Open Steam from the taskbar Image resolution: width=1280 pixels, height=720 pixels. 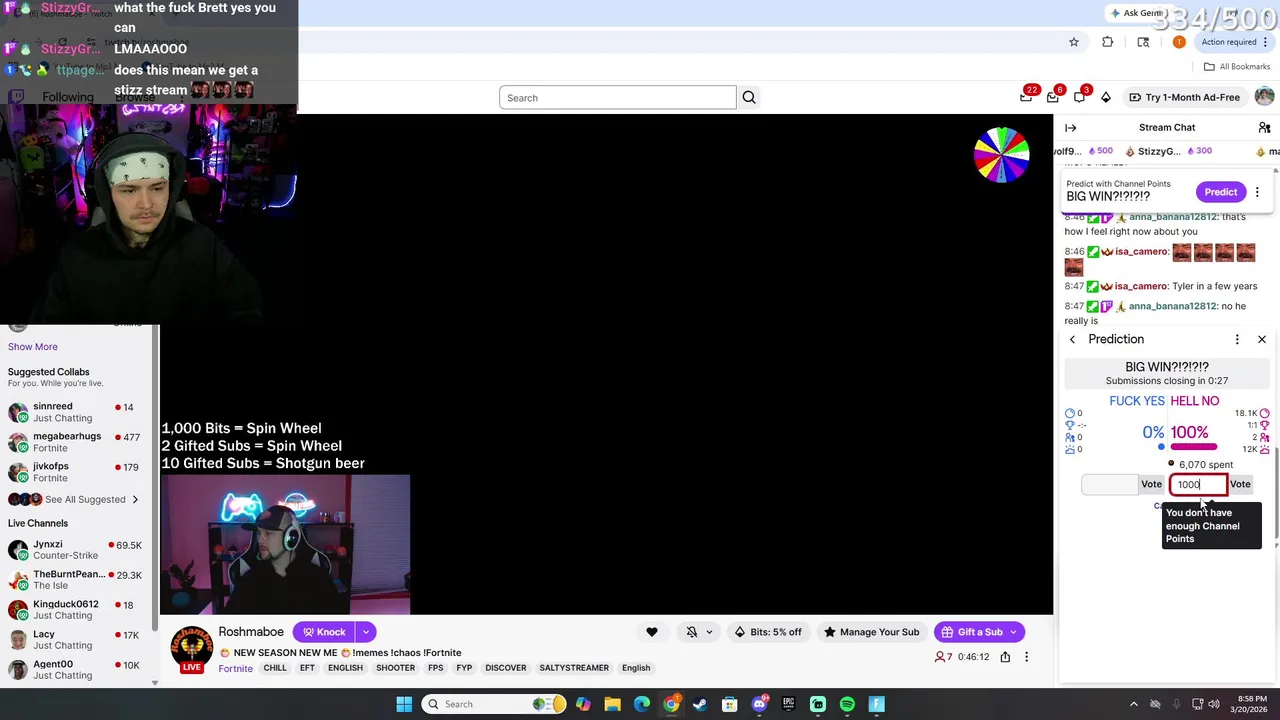700,704
